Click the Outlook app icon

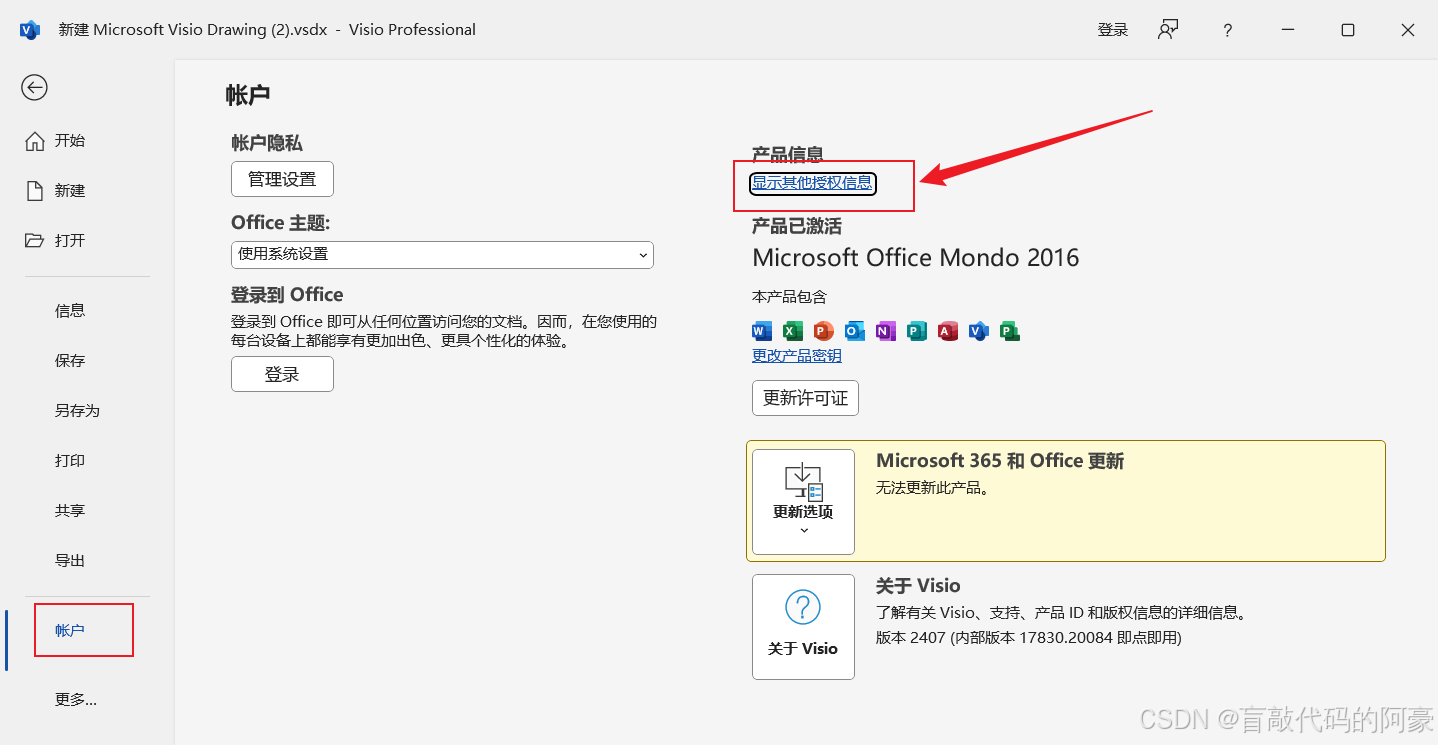point(855,331)
